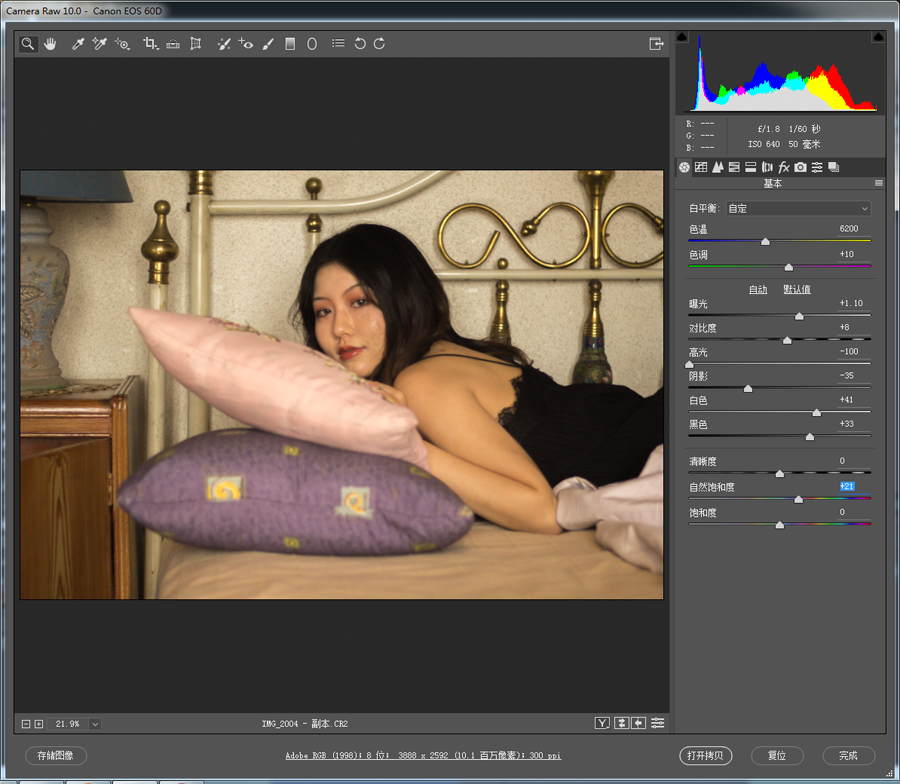The width and height of the screenshot is (900, 784).
Task: Click the 自然饱和度 value field
Action: pyautogui.click(x=847, y=484)
